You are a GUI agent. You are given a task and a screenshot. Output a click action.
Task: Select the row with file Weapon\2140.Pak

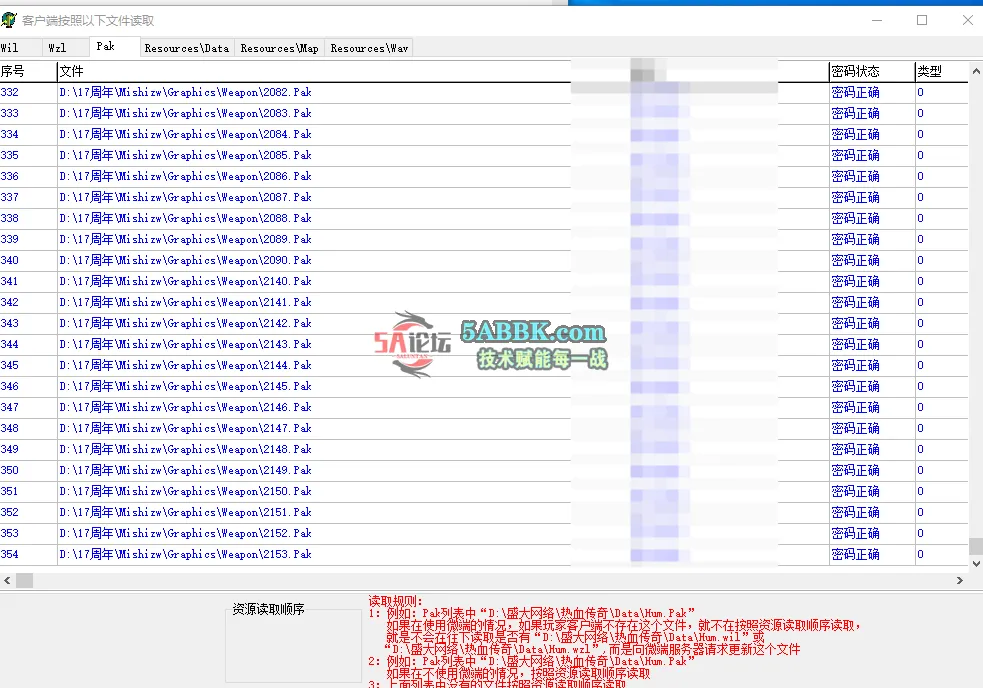[186, 281]
